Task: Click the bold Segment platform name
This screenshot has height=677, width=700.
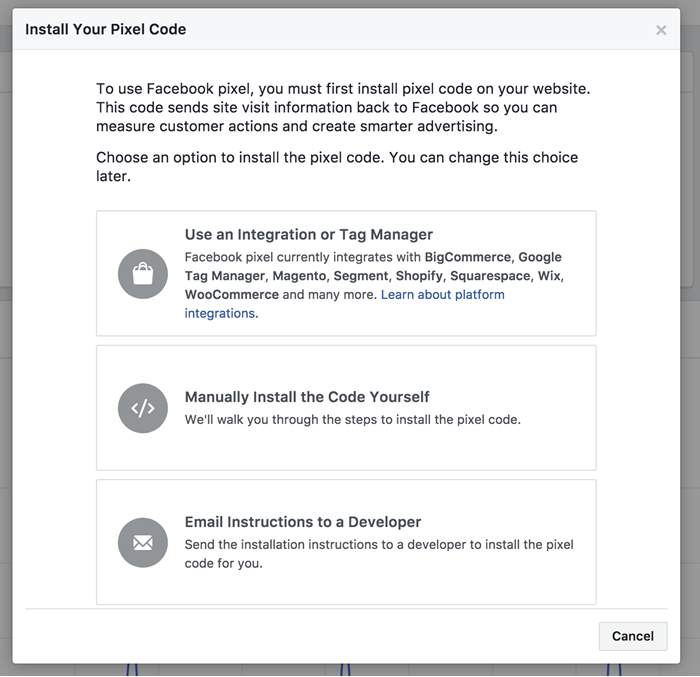Action: tap(360, 276)
